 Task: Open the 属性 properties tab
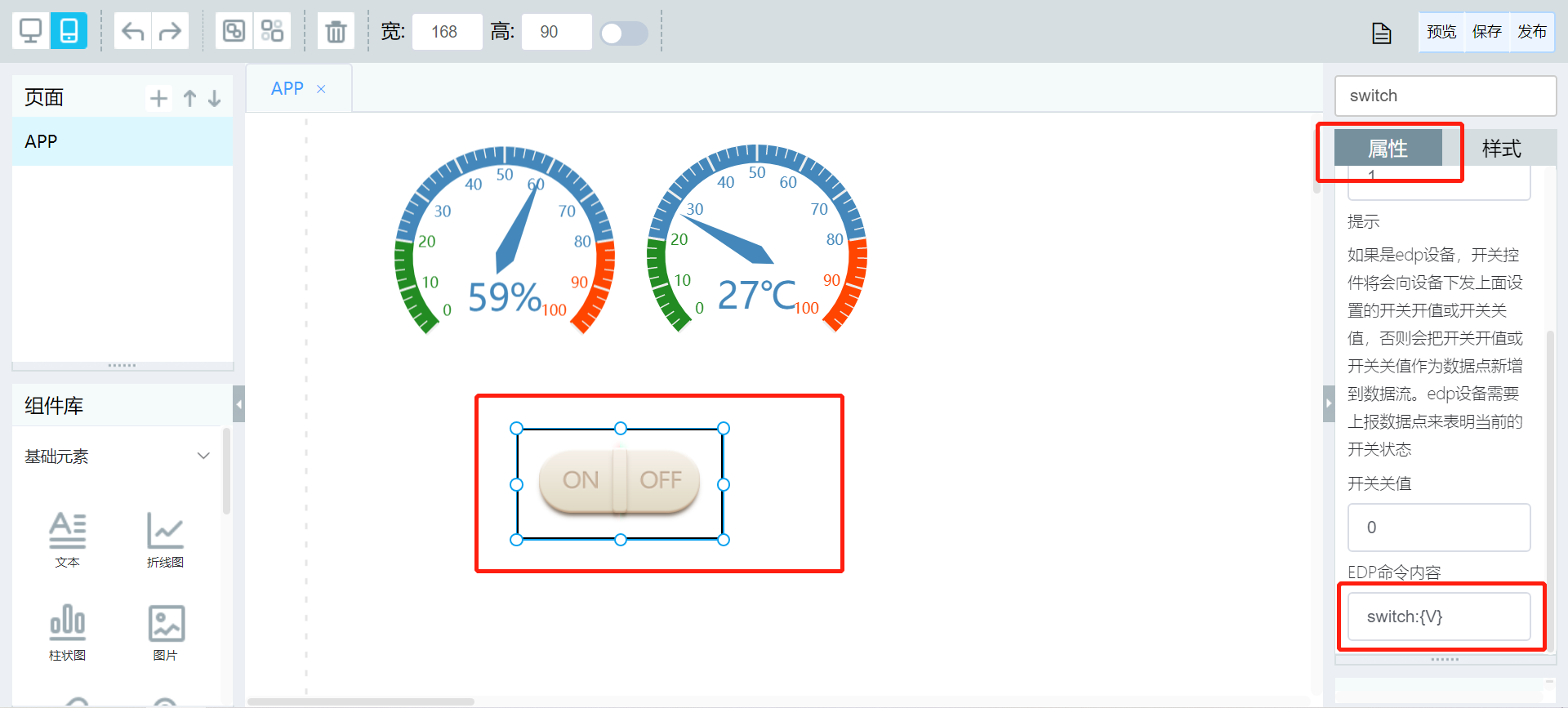tap(1388, 148)
